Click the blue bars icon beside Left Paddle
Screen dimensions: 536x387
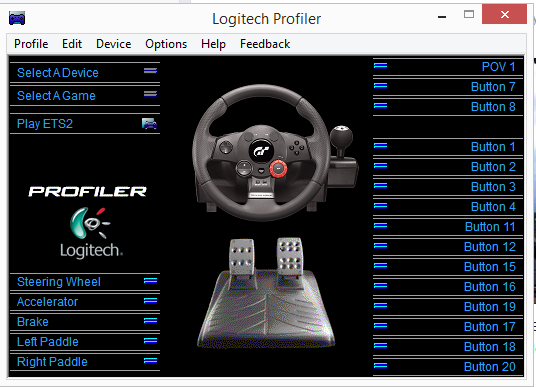pos(150,341)
